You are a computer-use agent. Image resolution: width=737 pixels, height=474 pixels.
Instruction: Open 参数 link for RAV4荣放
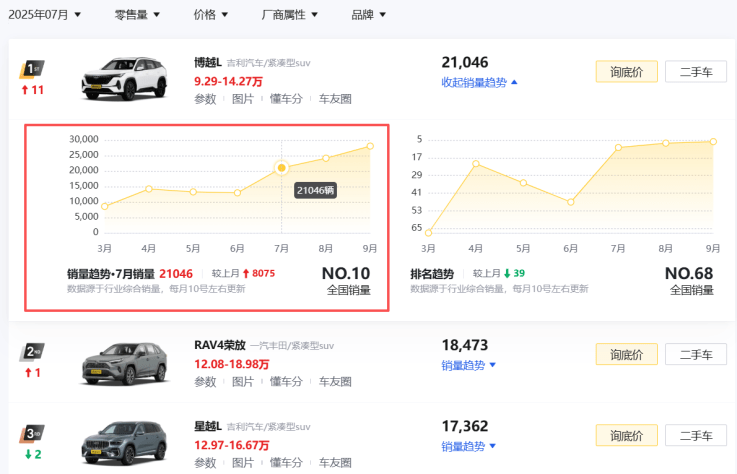pos(205,382)
